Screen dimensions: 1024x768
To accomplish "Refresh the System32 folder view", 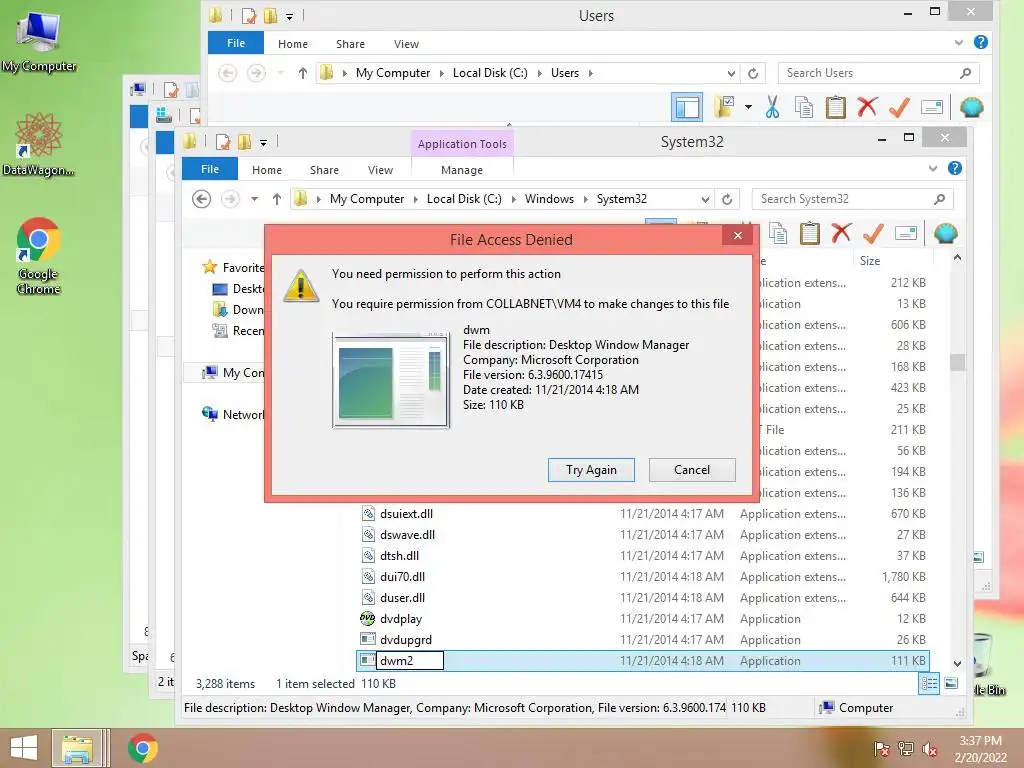I will [x=727, y=199].
